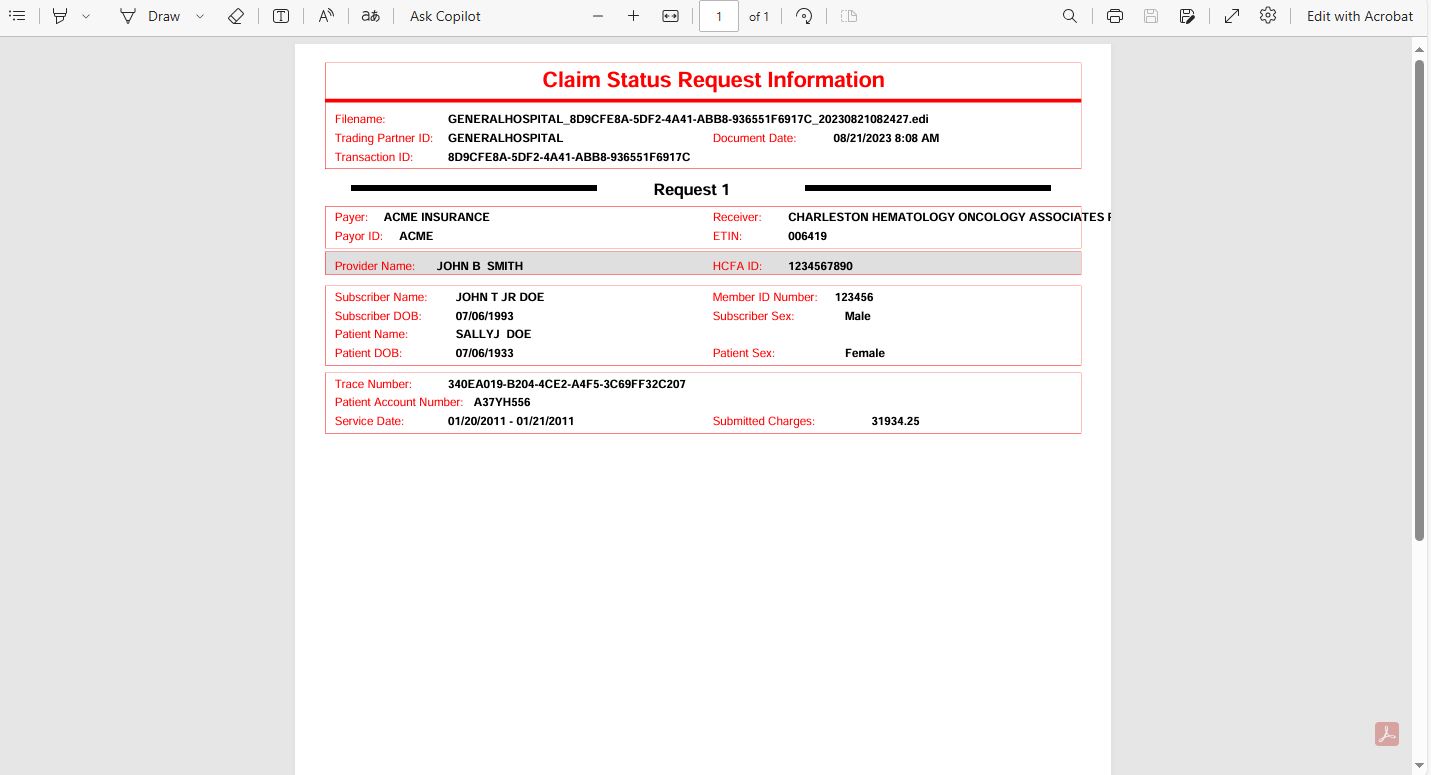The height and width of the screenshot is (775, 1431).
Task: Click patient name SALLYJ DOE
Action: (x=493, y=334)
